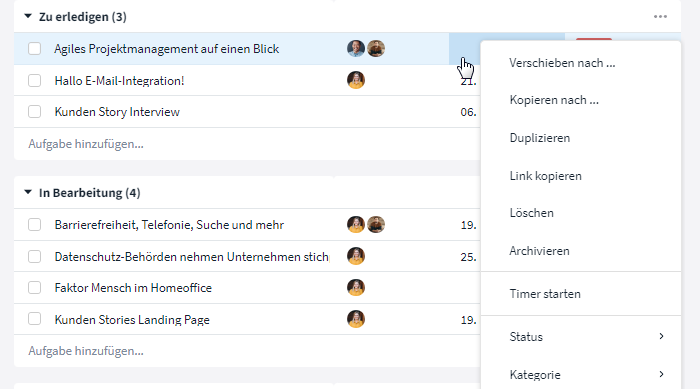Choose Verschieben nach ... from context menu
Image resolution: width=700 pixels, height=389 pixels.
(562, 63)
